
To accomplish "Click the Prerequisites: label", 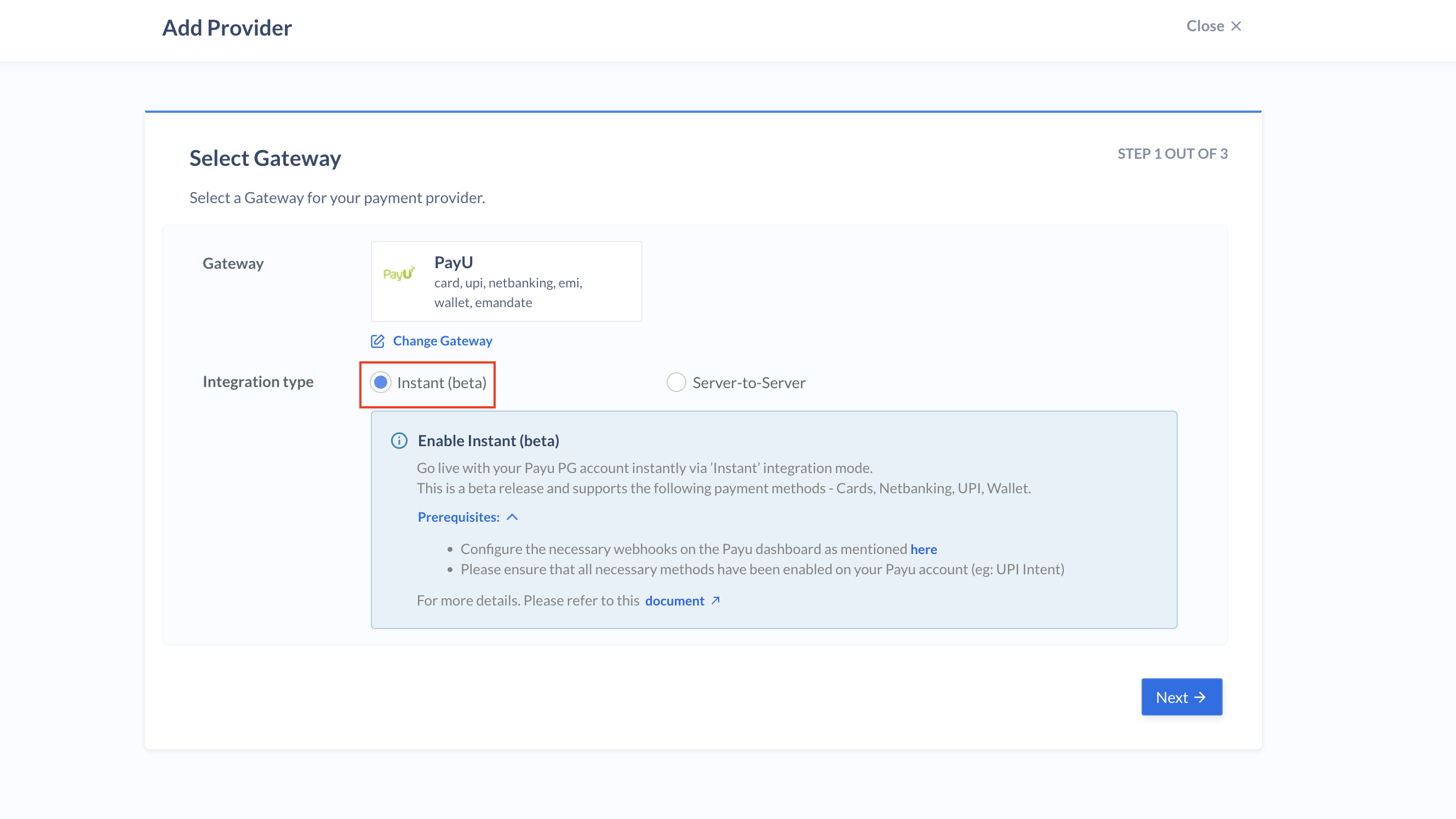I will pyautogui.click(x=458, y=517).
